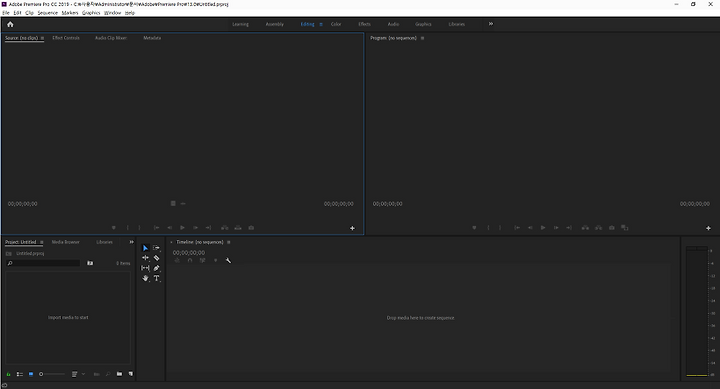Export frame from the Source monitor
The height and width of the screenshot is (389, 720).
pos(251,228)
